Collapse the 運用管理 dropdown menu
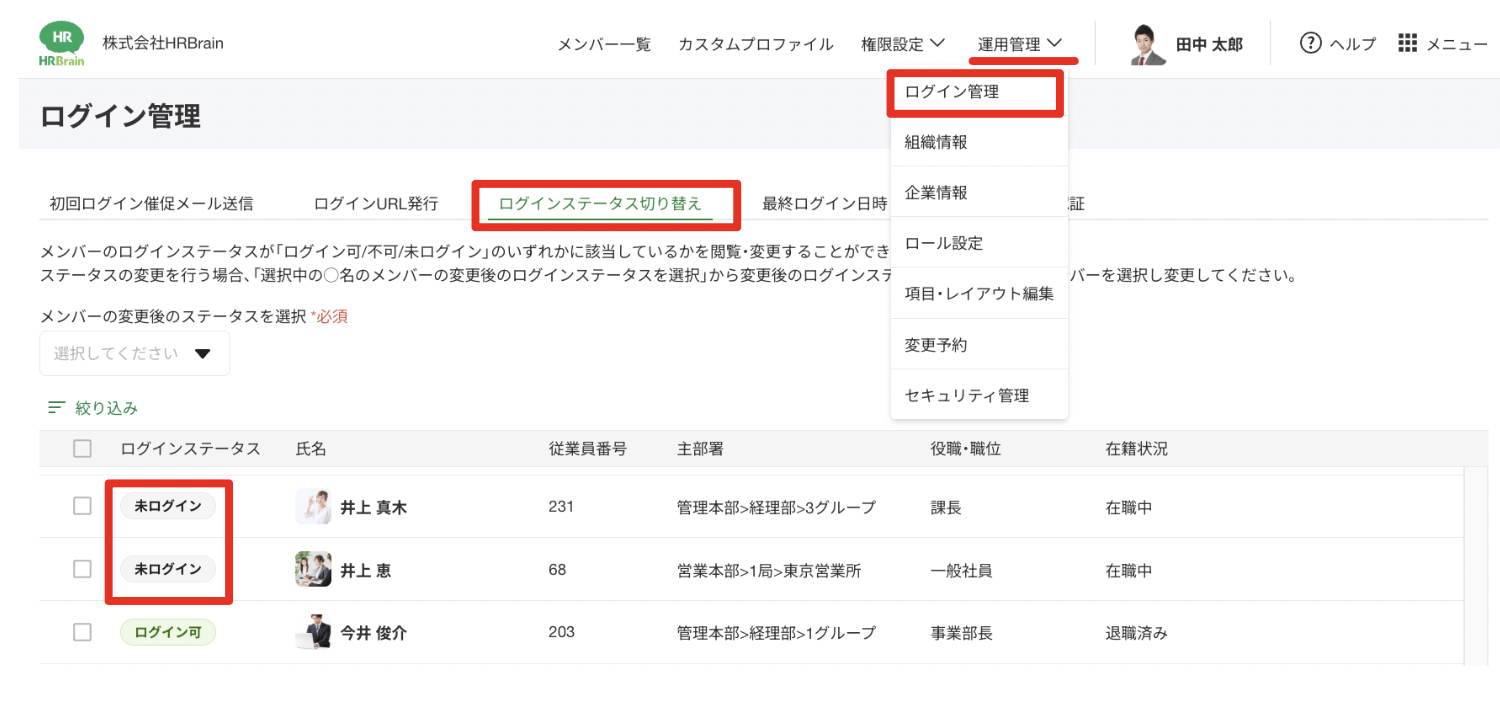The width and height of the screenshot is (1500, 726). click(1020, 44)
